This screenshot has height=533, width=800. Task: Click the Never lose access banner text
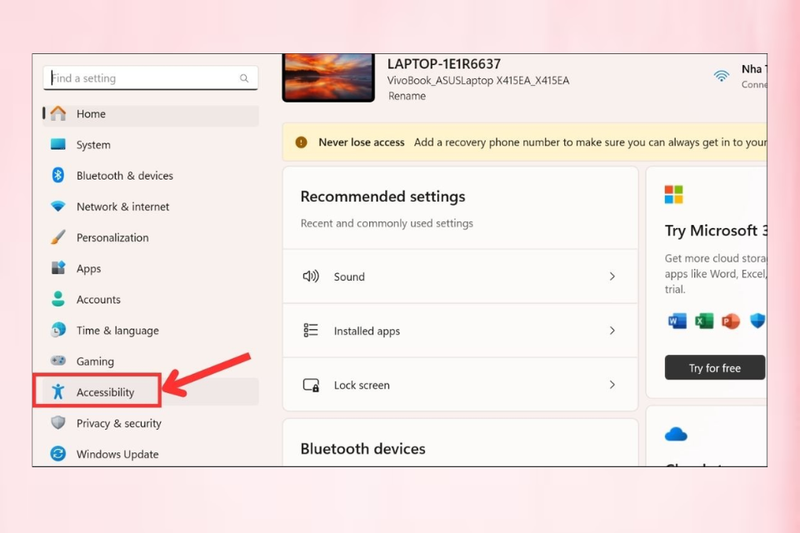tap(361, 142)
